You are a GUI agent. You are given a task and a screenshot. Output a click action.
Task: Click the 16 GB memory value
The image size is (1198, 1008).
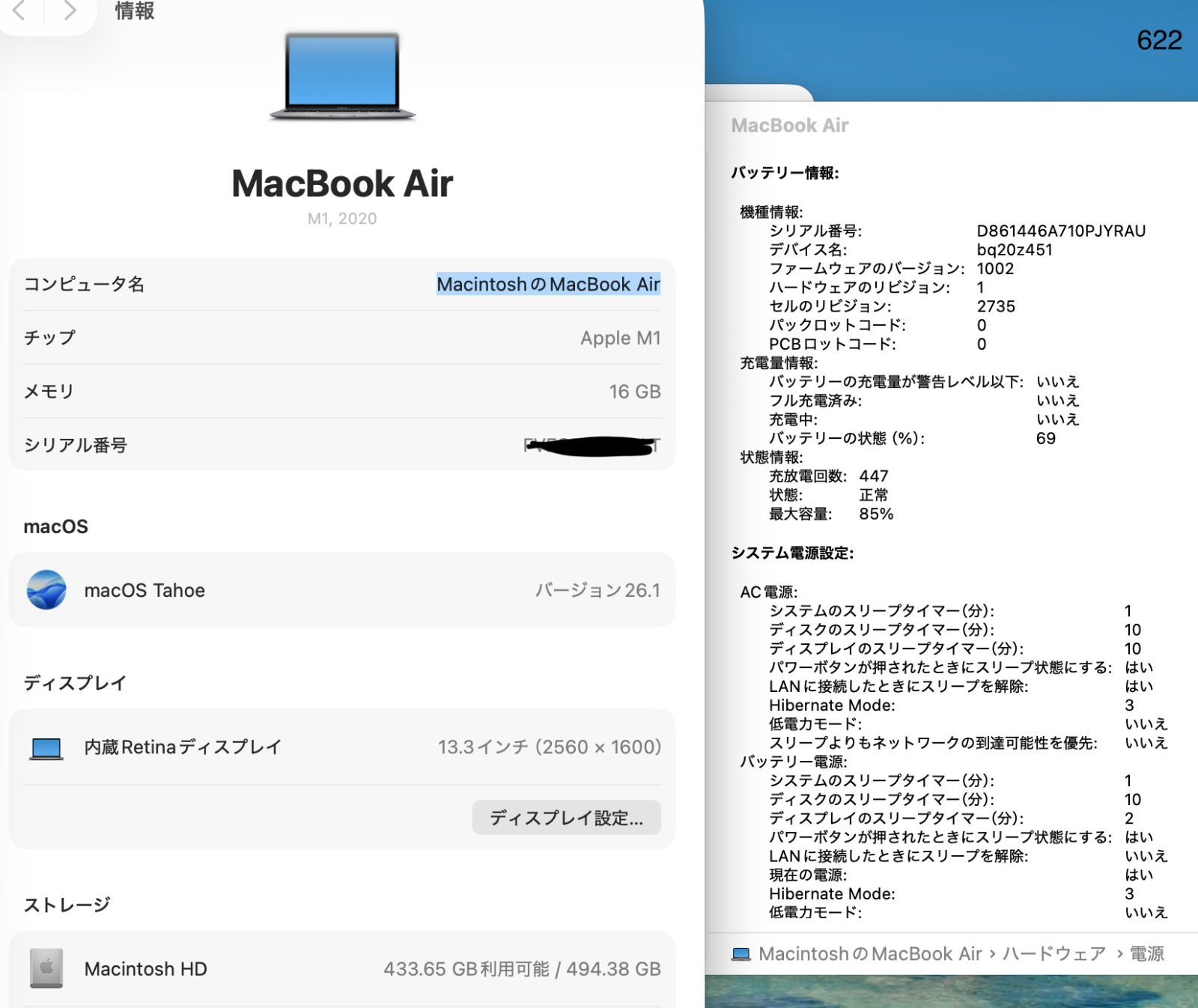(x=634, y=392)
